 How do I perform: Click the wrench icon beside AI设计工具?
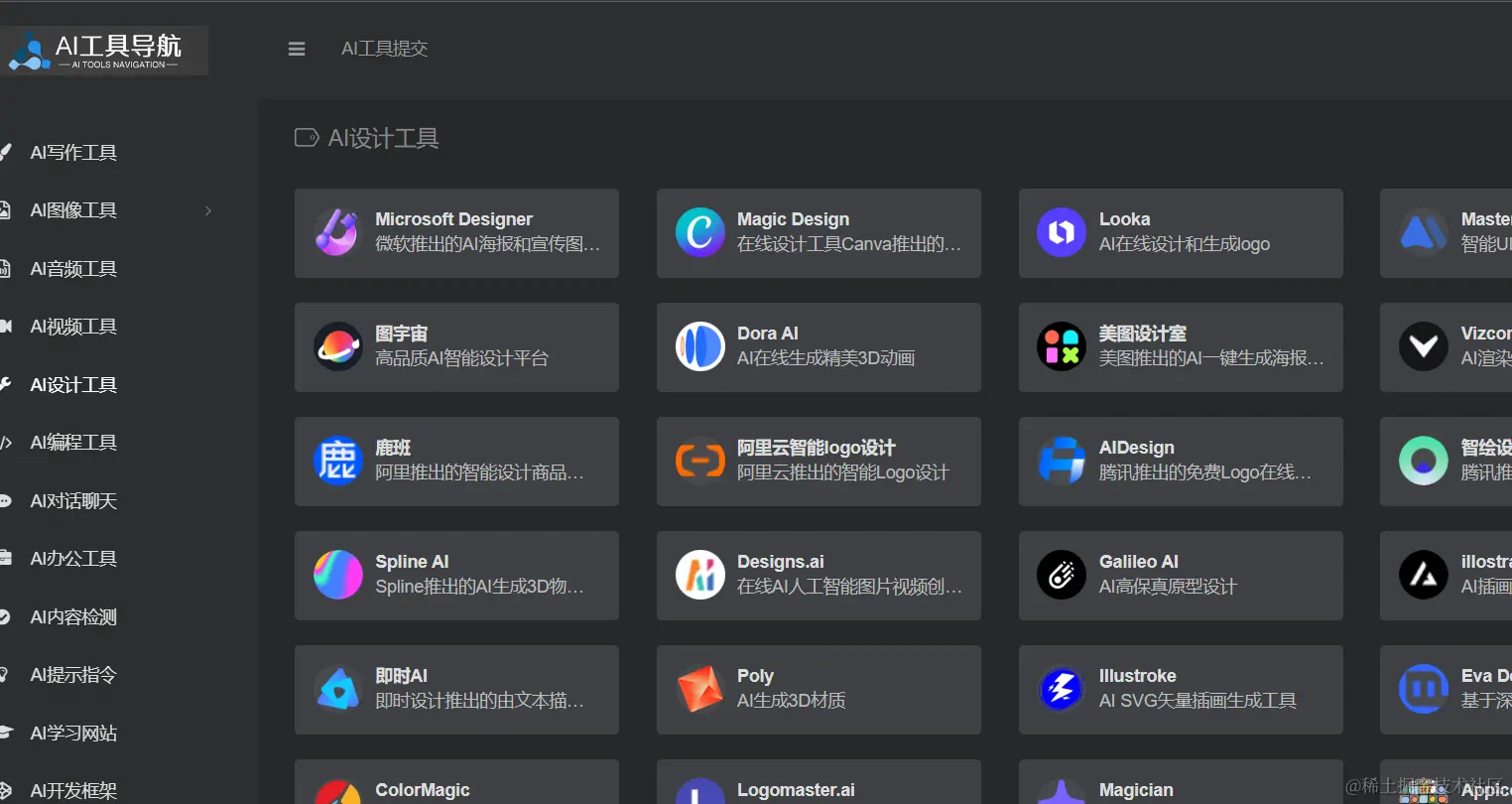point(5,384)
